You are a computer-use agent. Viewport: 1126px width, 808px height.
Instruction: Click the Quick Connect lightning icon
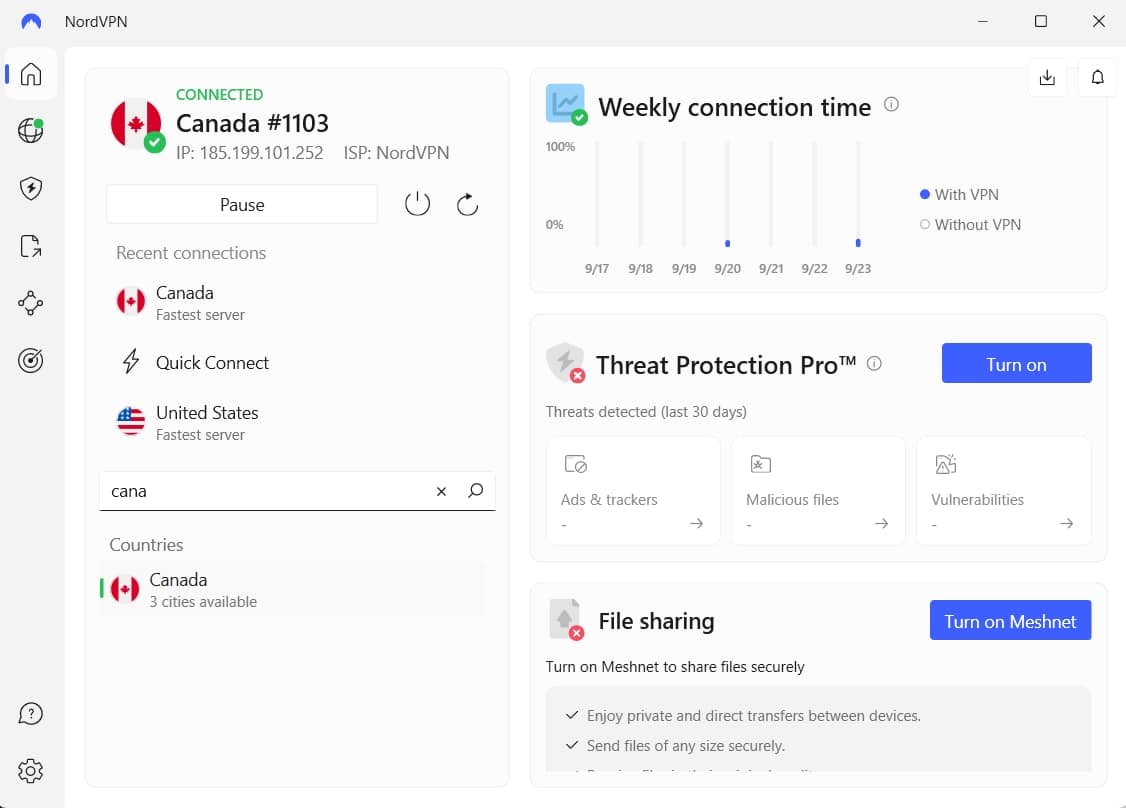[131, 361]
